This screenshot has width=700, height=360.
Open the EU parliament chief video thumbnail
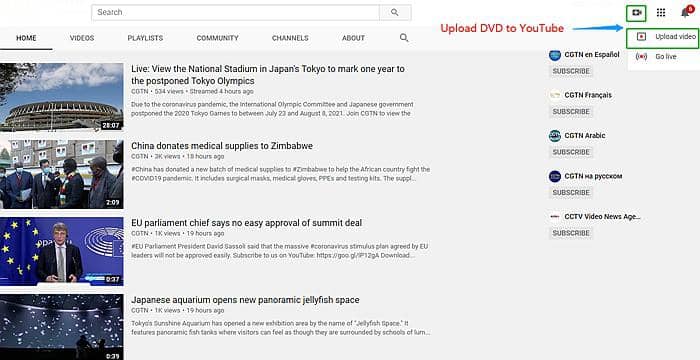pos(62,251)
